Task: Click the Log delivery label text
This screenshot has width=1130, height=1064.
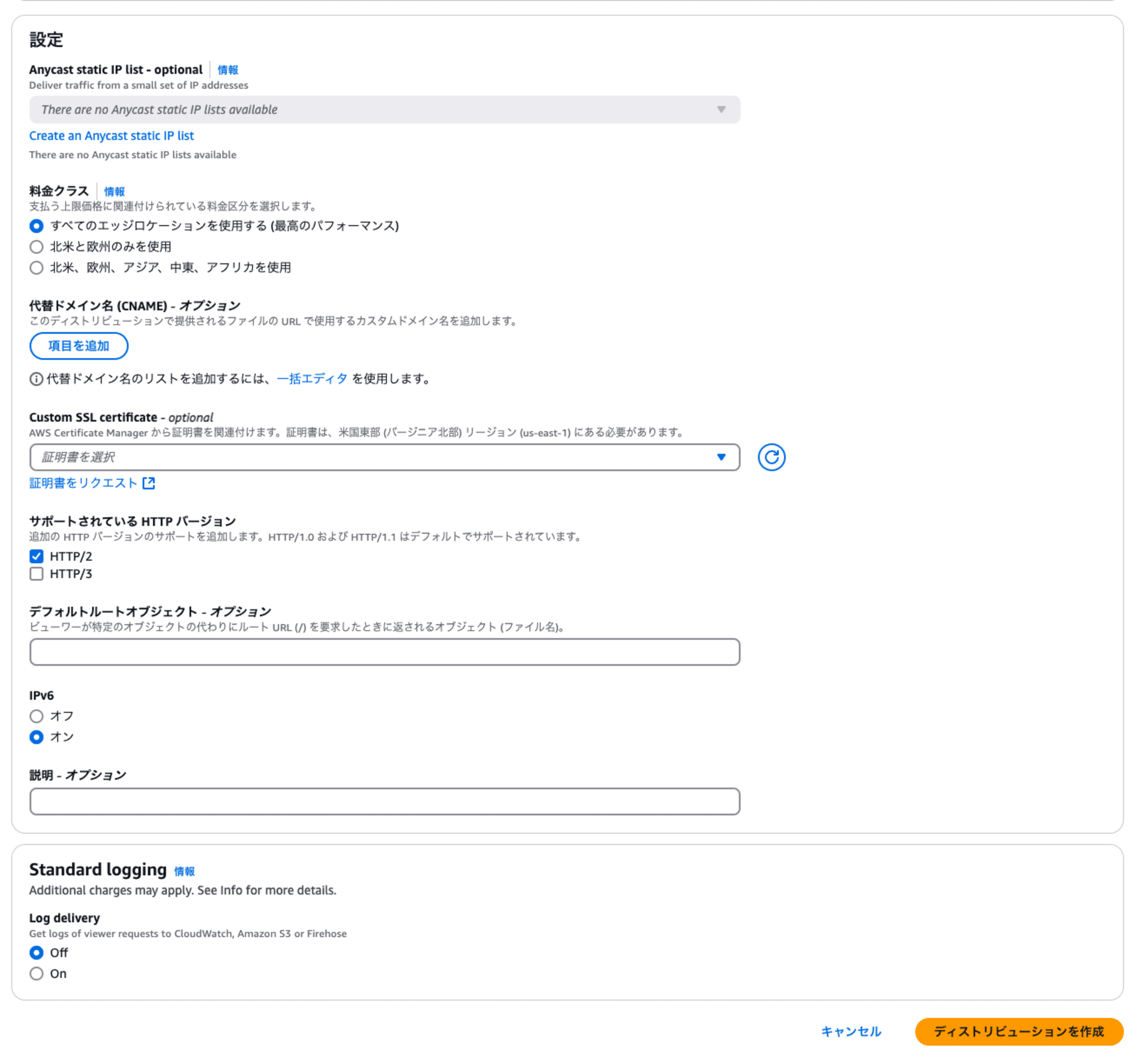Action: [64, 918]
